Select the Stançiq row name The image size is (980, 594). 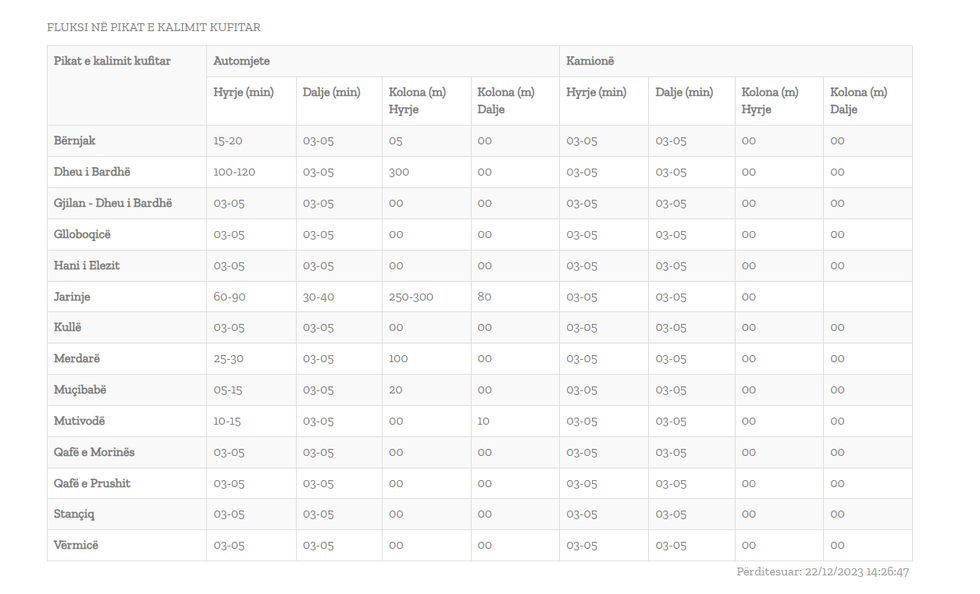74,514
